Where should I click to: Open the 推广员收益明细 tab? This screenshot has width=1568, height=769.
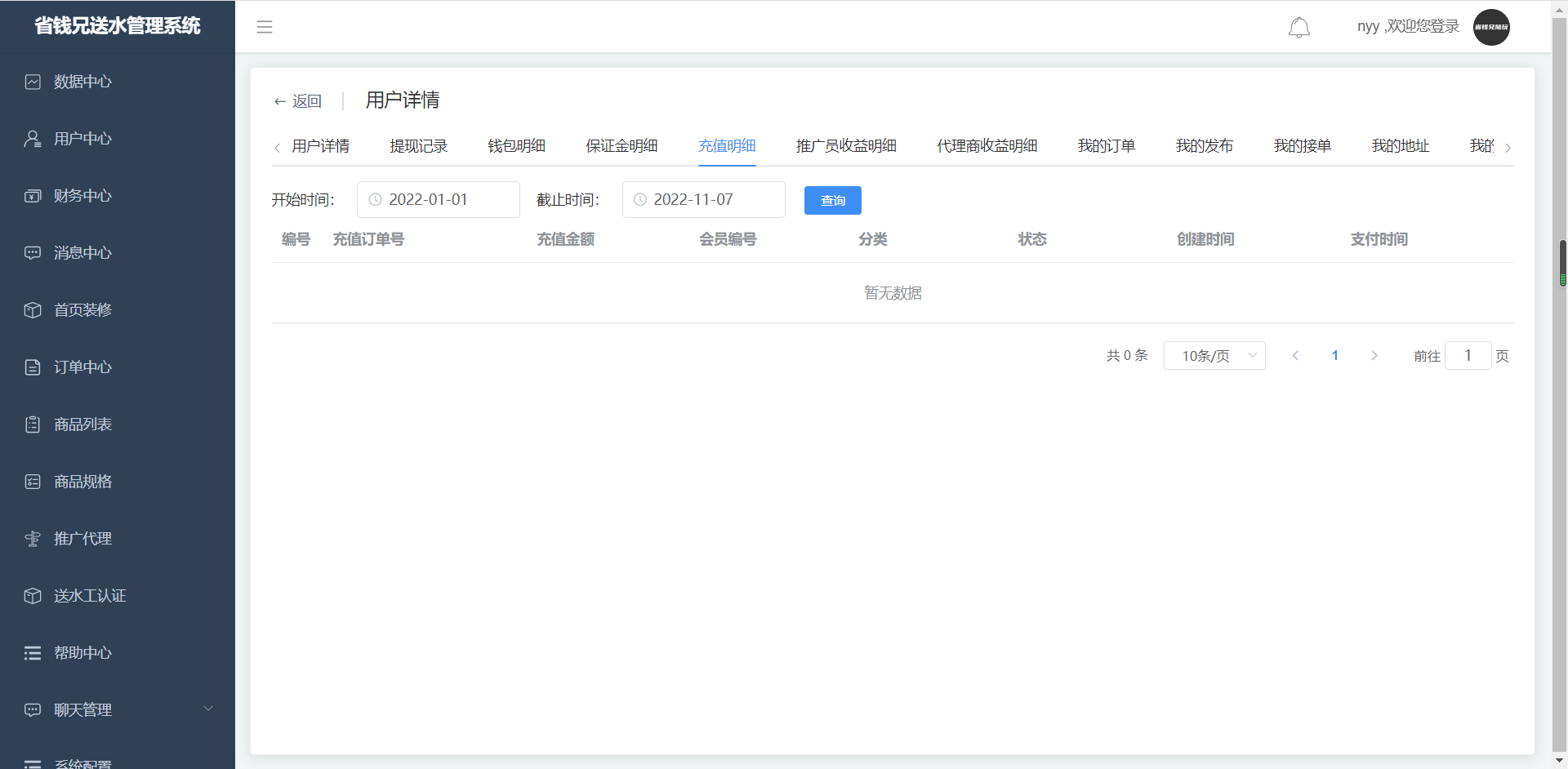(846, 146)
